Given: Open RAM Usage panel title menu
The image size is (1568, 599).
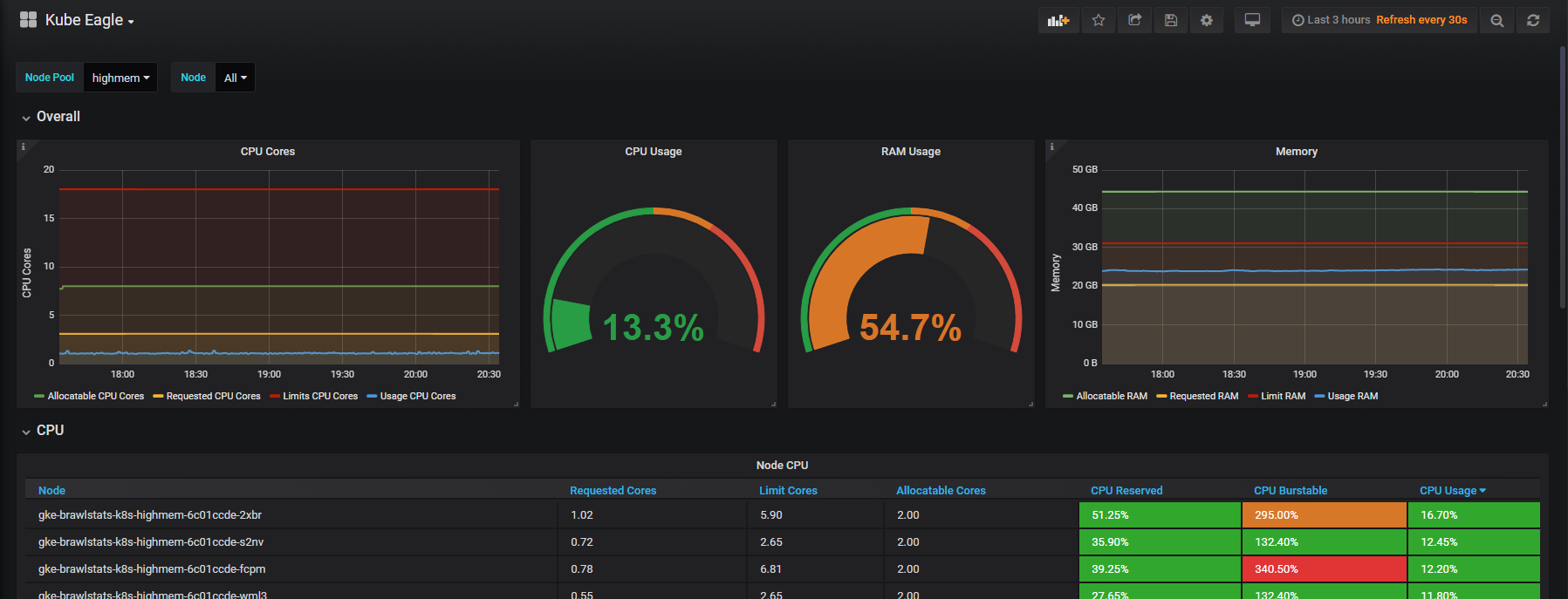Looking at the screenshot, I should point(911,152).
